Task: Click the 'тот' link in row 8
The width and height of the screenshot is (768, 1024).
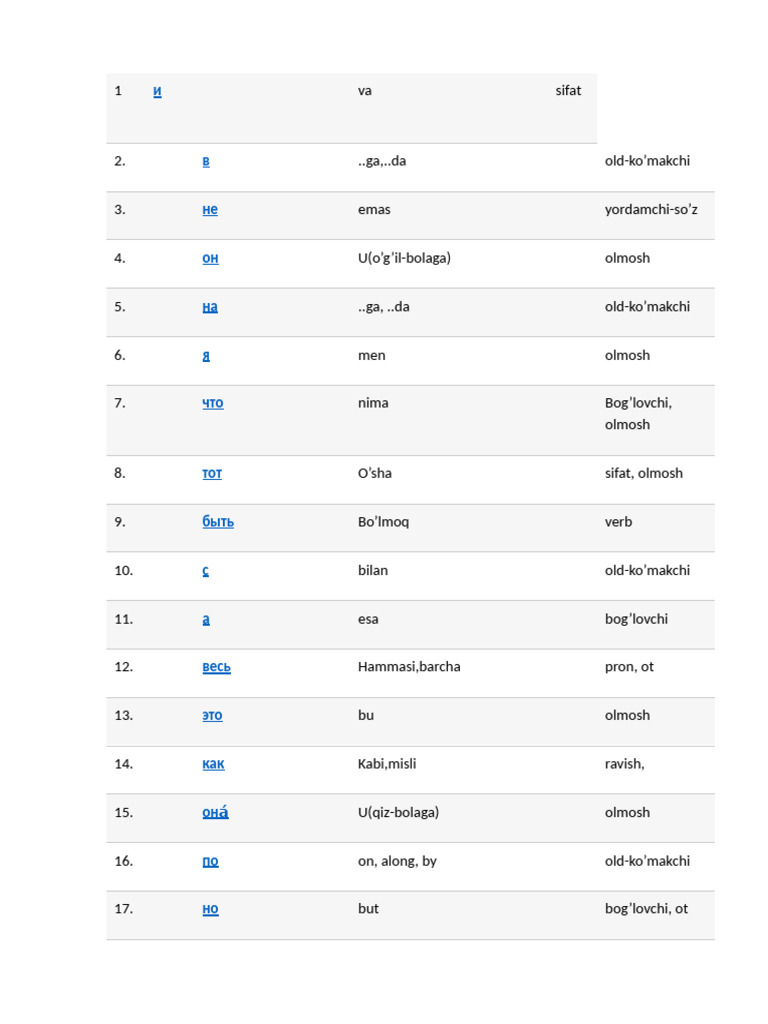Action: [212, 473]
